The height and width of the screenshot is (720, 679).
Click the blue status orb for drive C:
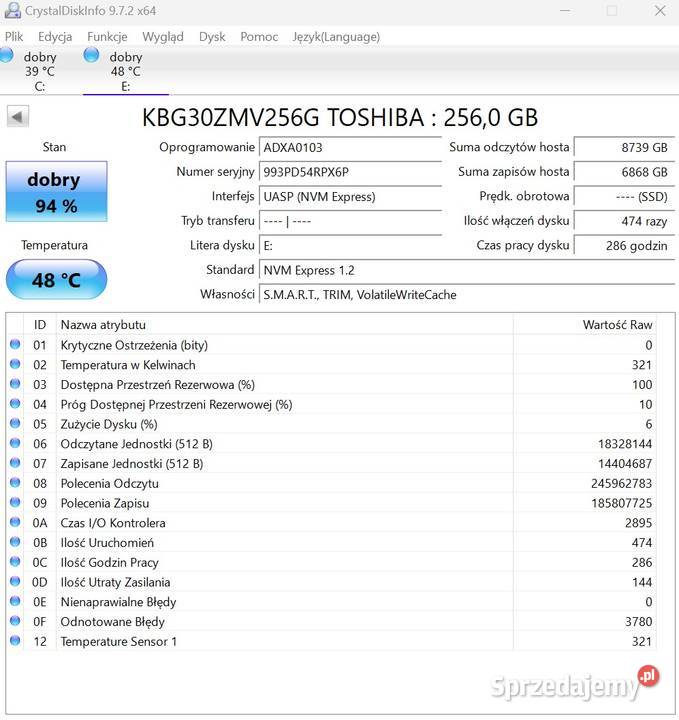(6, 55)
